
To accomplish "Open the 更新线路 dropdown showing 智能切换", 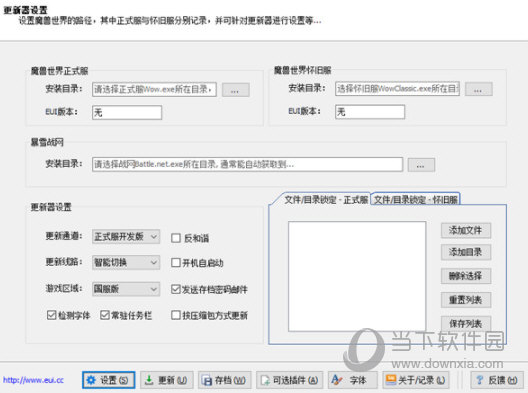I will 126,263.
